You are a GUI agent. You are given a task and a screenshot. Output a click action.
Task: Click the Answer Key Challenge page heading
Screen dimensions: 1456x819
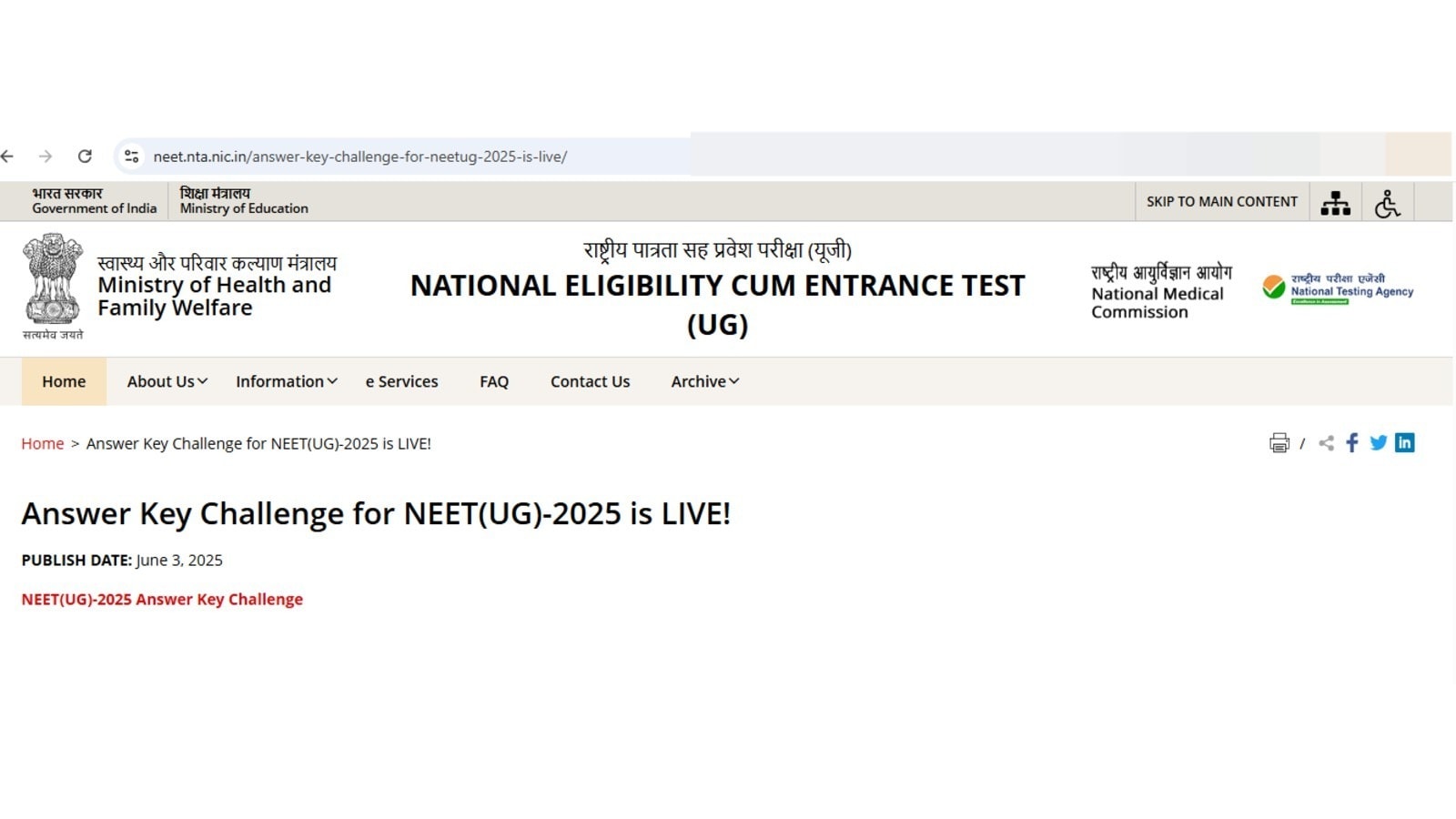tap(376, 514)
